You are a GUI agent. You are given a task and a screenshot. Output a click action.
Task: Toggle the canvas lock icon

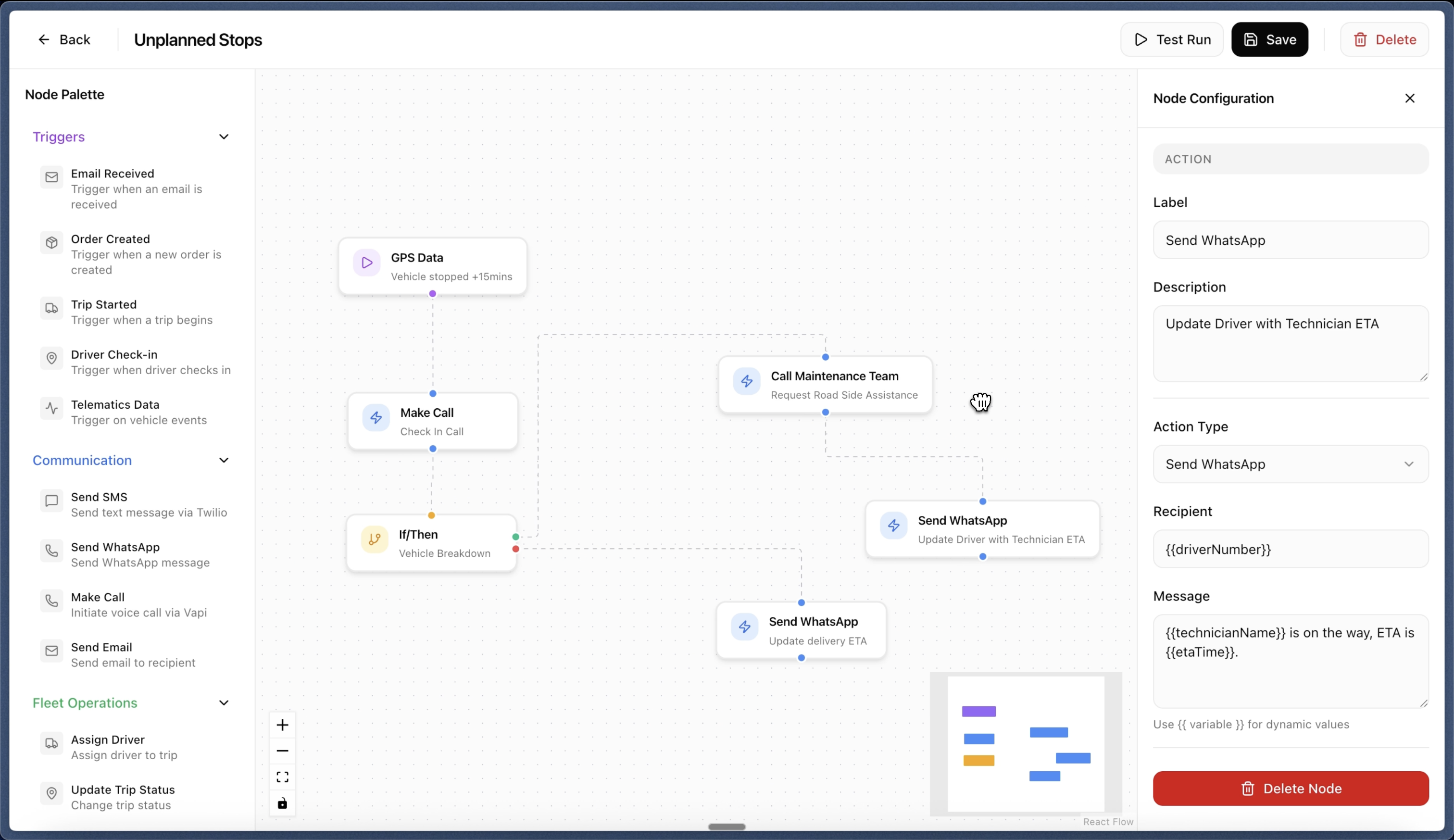[282, 803]
